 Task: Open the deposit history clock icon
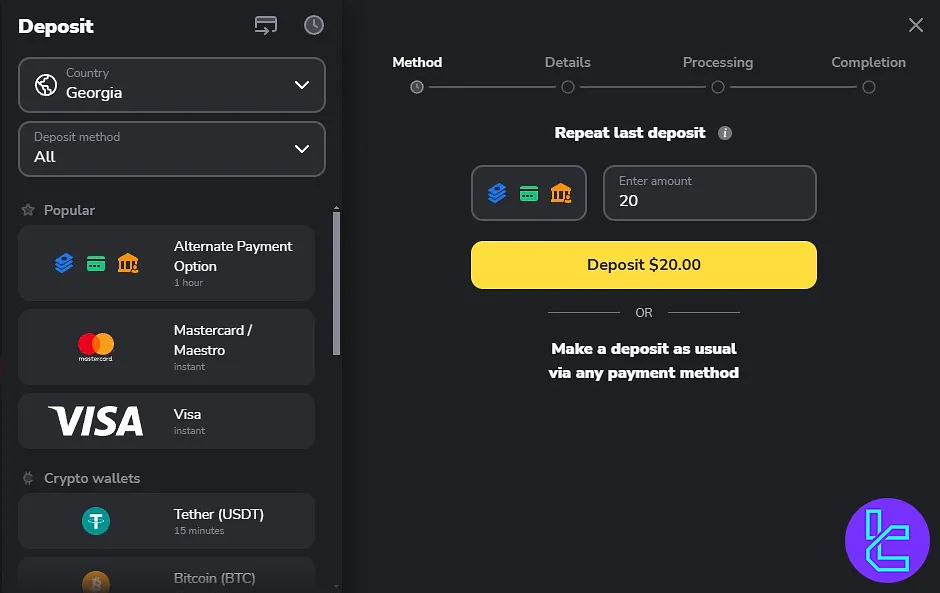click(x=314, y=25)
